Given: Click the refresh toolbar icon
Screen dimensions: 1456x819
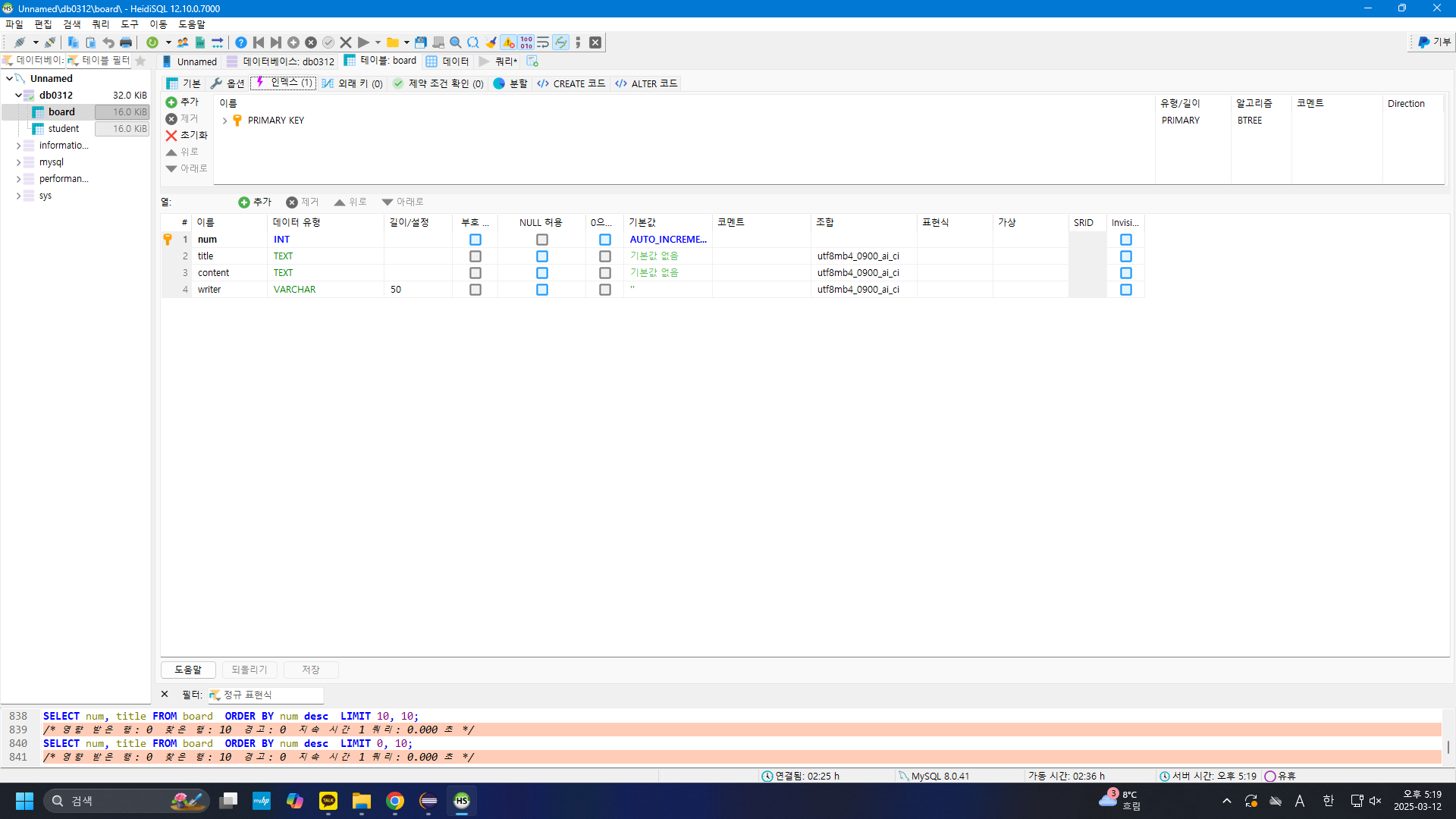Looking at the screenshot, I should [152, 42].
